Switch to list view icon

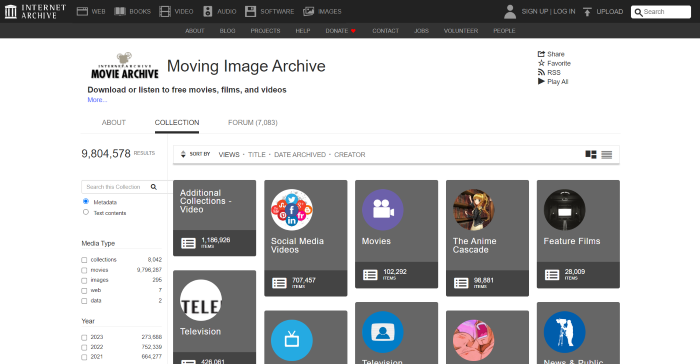click(x=606, y=155)
